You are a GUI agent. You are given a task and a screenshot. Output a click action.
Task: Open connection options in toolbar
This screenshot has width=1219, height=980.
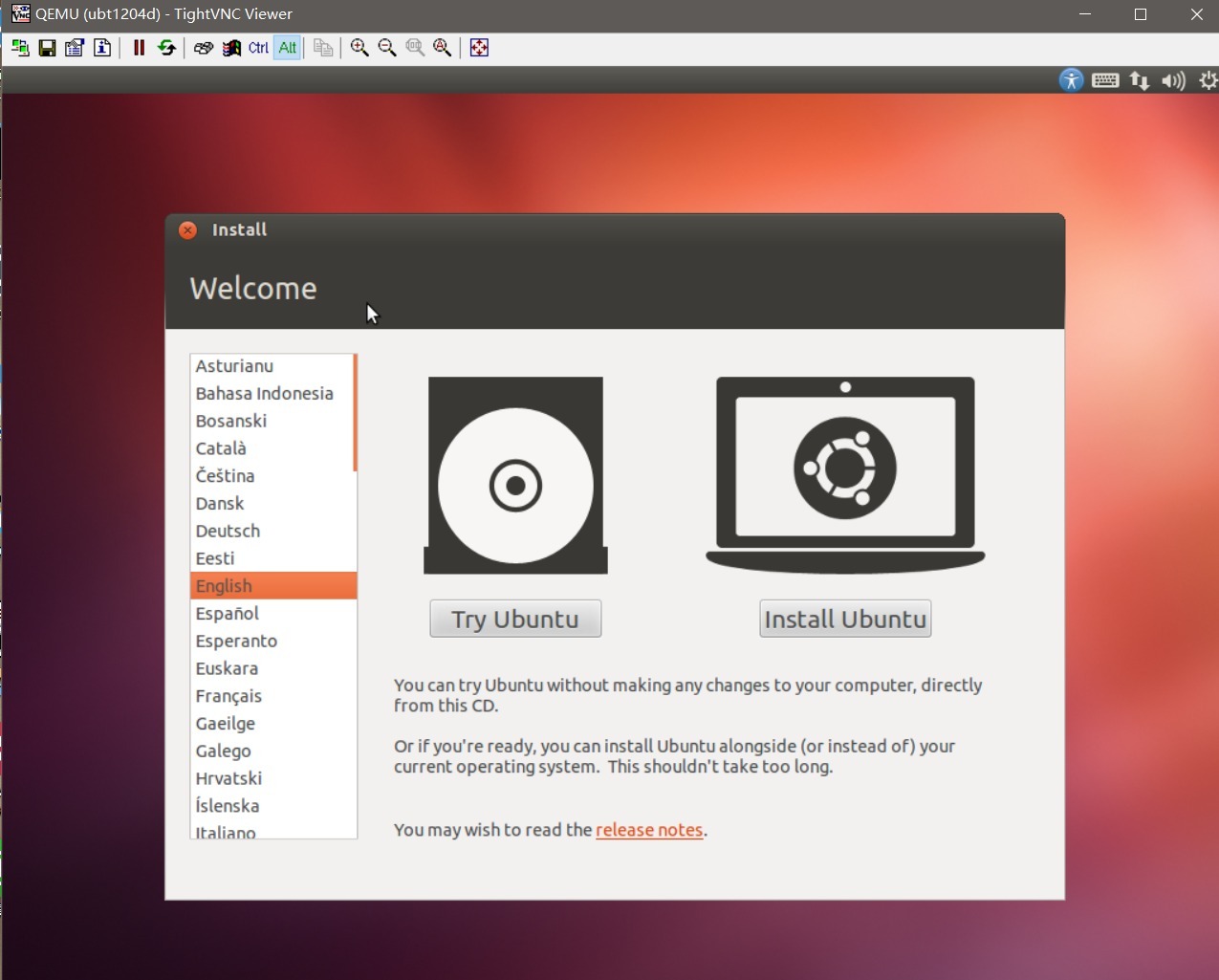coord(75,48)
